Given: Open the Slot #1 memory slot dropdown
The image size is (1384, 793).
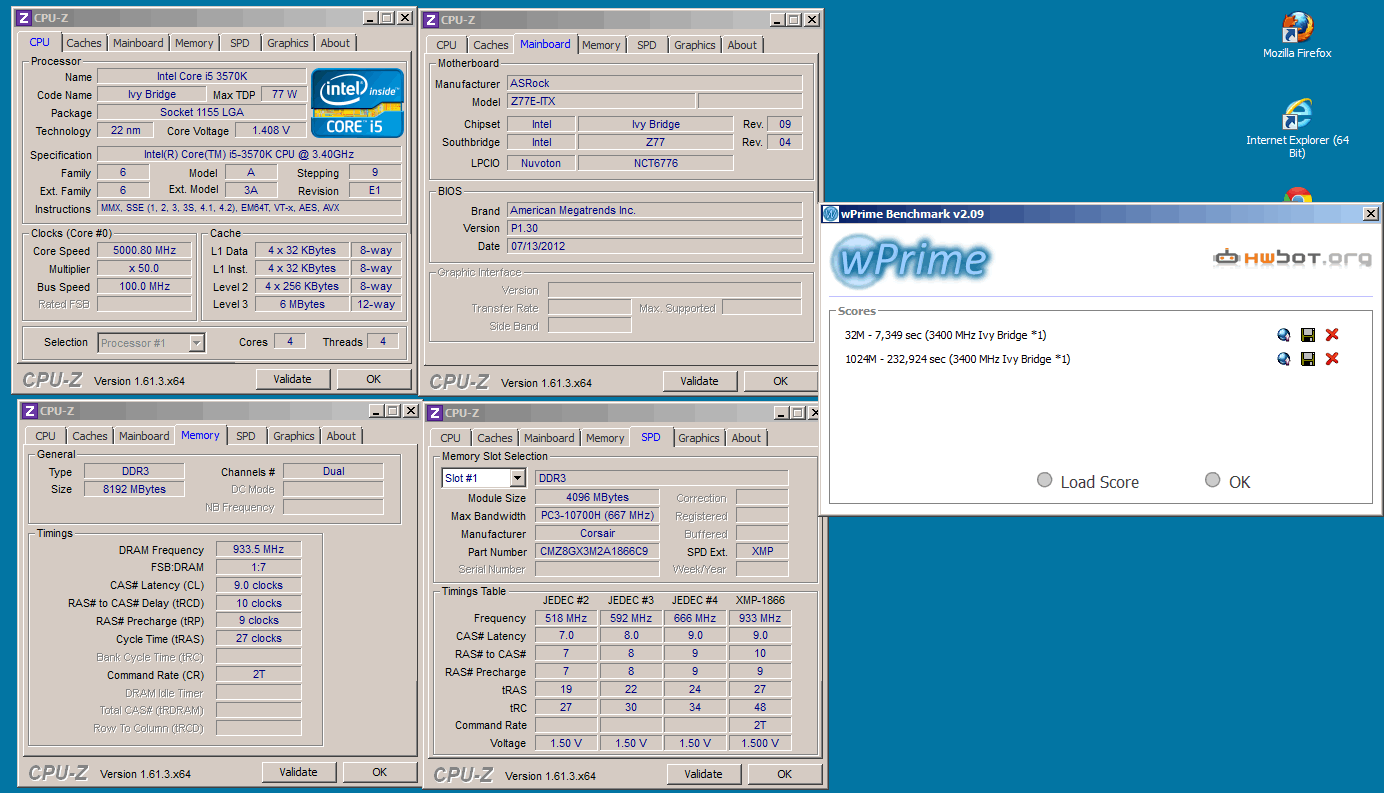Looking at the screenshot, I should click(x=517, y=478).
